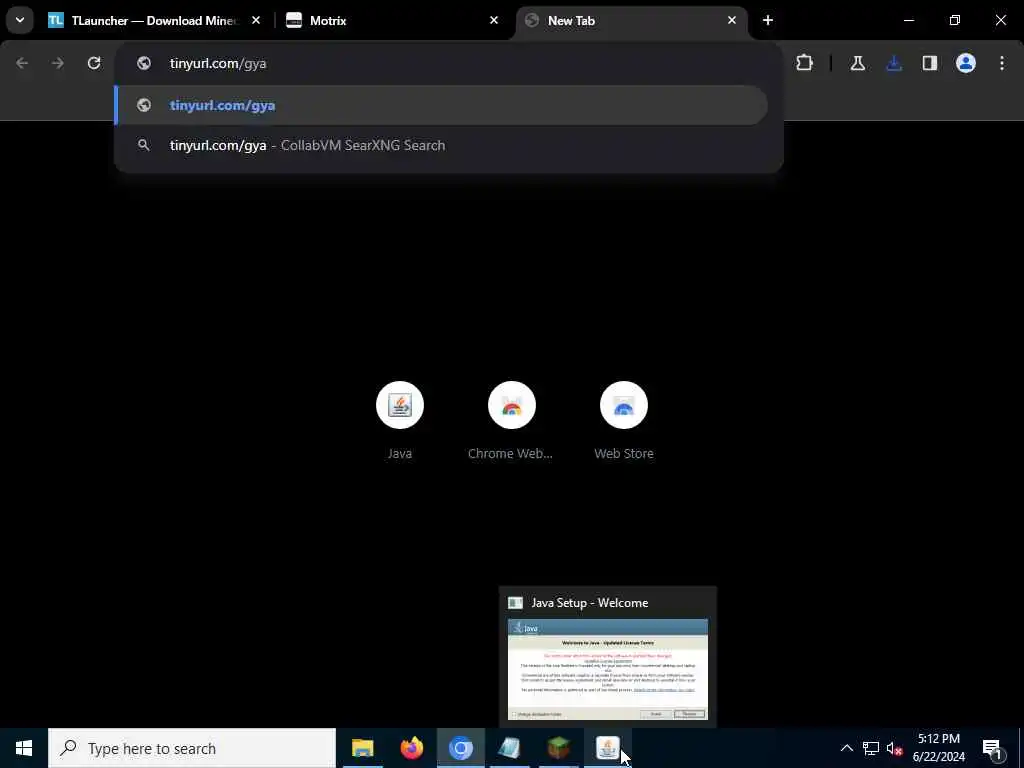Image resolution: width=1024 pixels, height=768 pixels.
Task: Open the tab search dropdown arrow
Action: [x=20, y=20]
